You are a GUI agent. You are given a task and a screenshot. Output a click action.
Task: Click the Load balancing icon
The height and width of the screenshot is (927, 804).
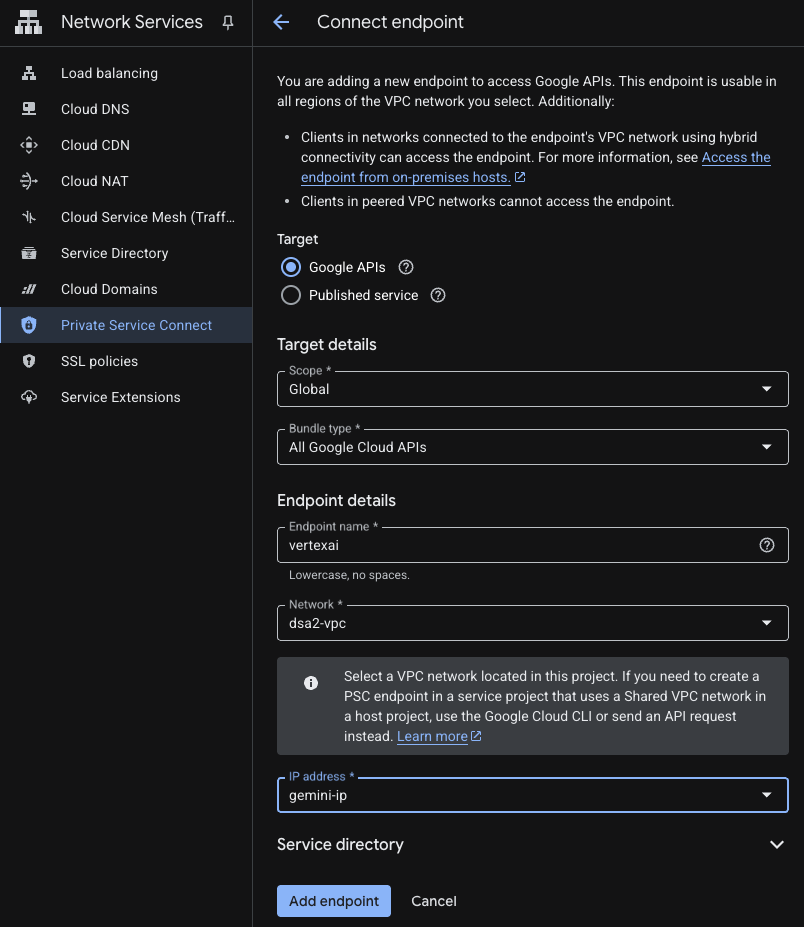click(29, 73)
